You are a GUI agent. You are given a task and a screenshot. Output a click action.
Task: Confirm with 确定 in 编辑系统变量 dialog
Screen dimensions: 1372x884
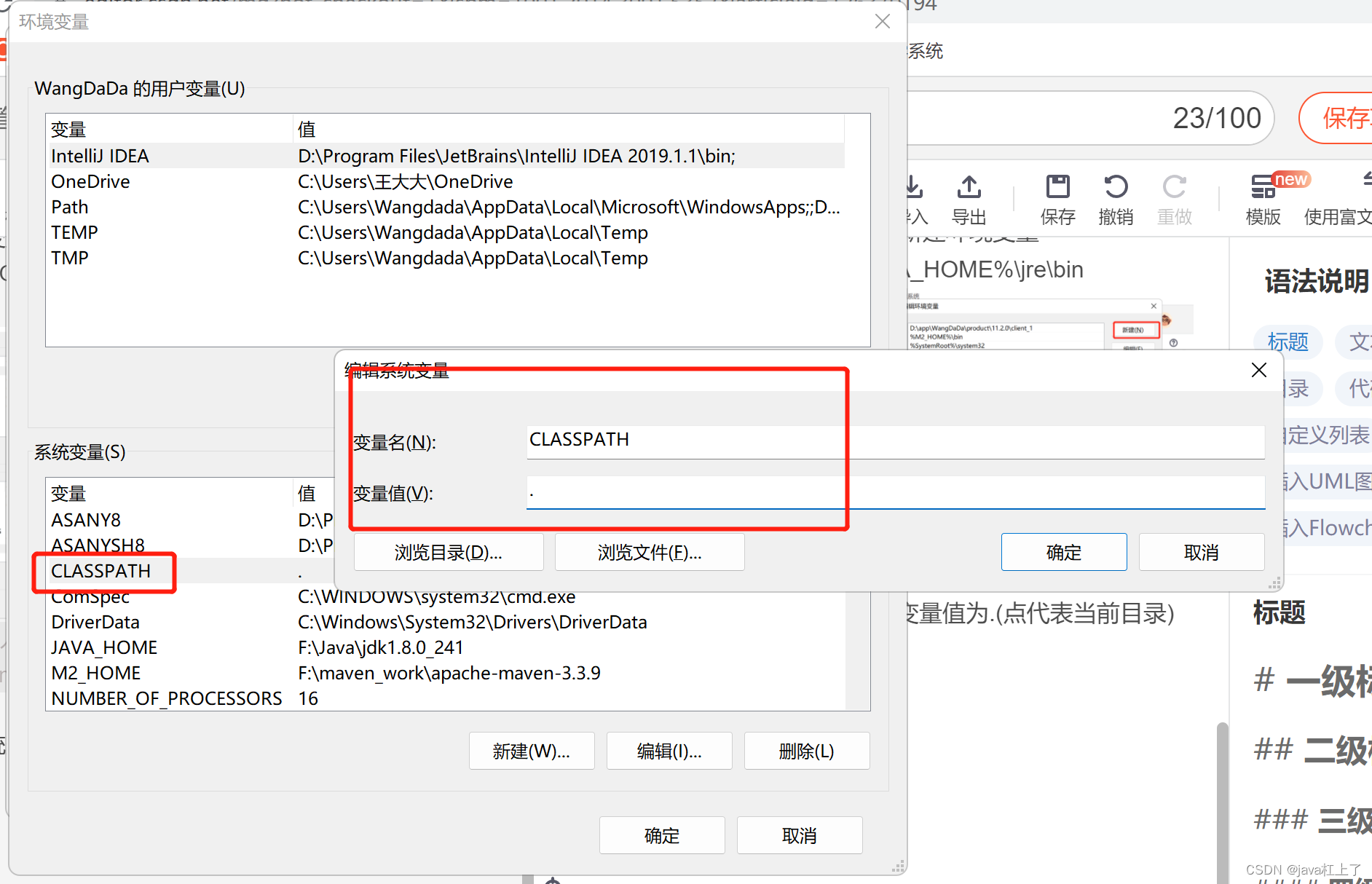[1064, 553]
